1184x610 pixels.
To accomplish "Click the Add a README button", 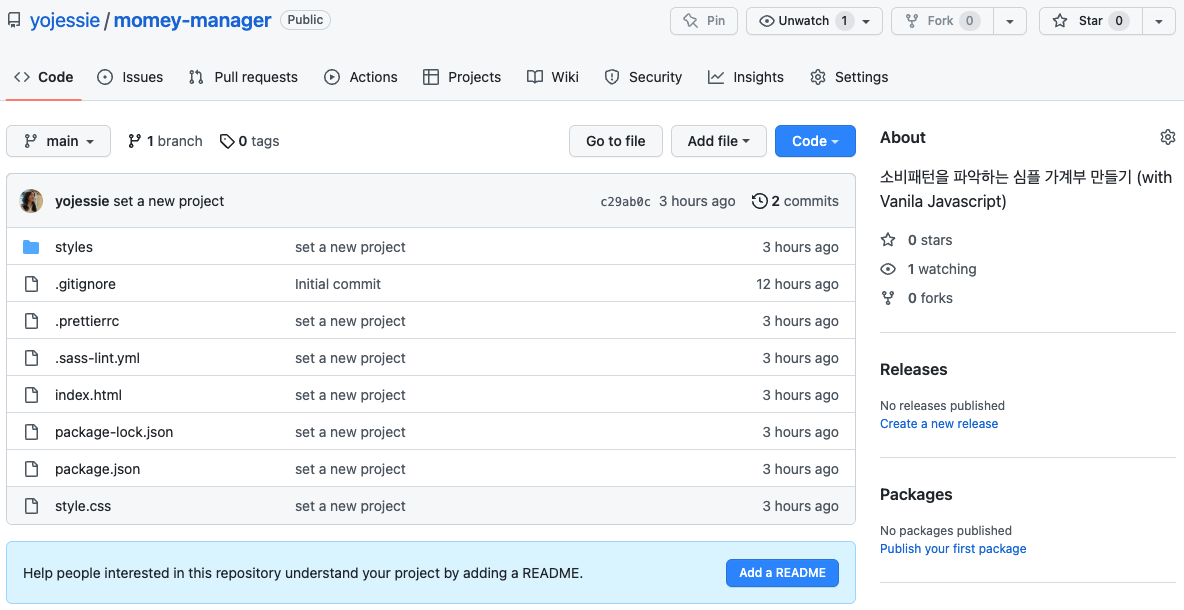I will tap(782, 573).
